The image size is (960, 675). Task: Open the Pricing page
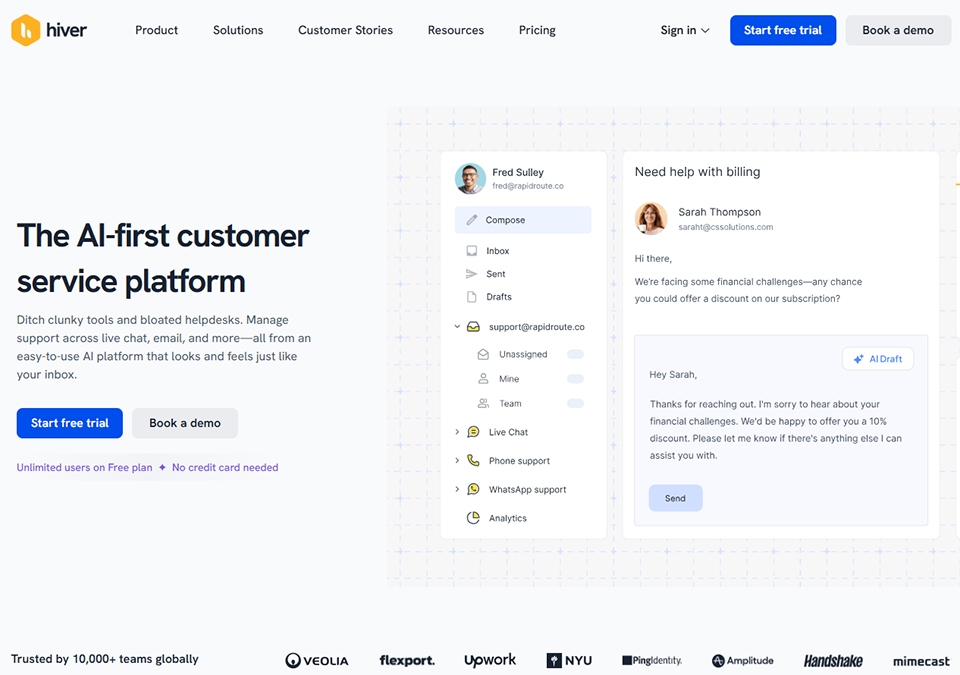pos(537,30)
